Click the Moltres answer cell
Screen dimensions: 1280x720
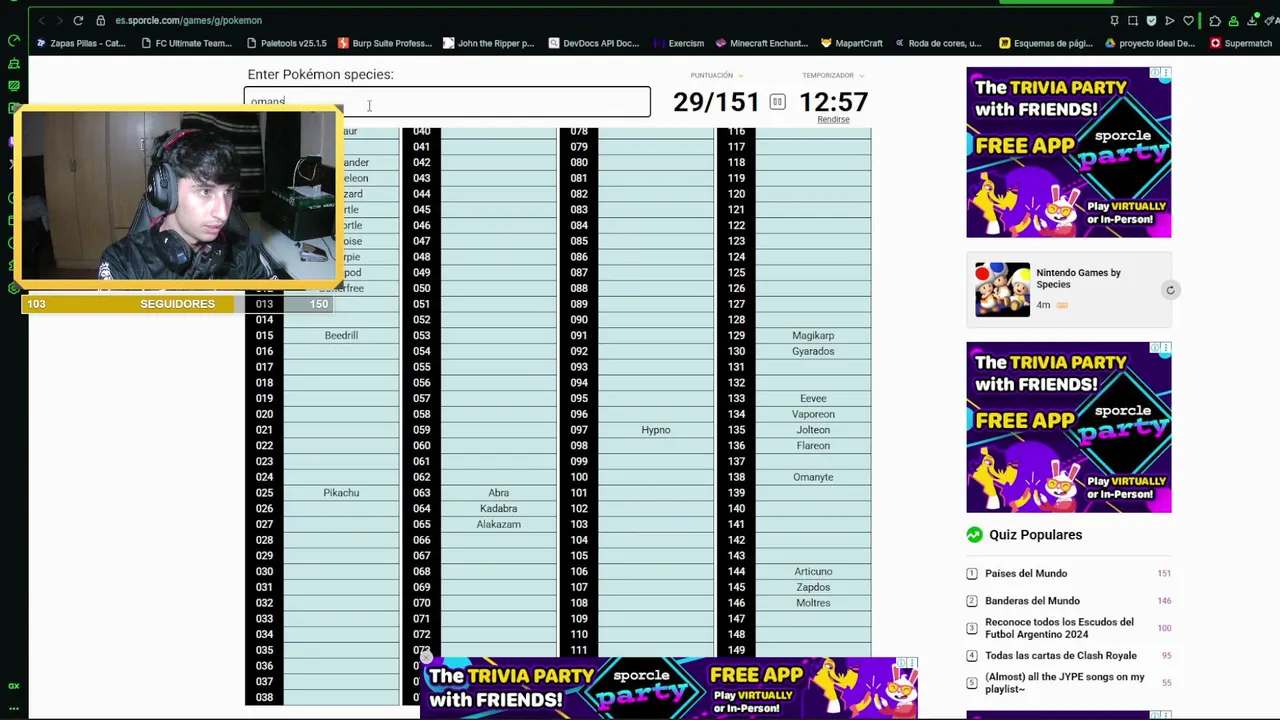(x=813, y=603)
